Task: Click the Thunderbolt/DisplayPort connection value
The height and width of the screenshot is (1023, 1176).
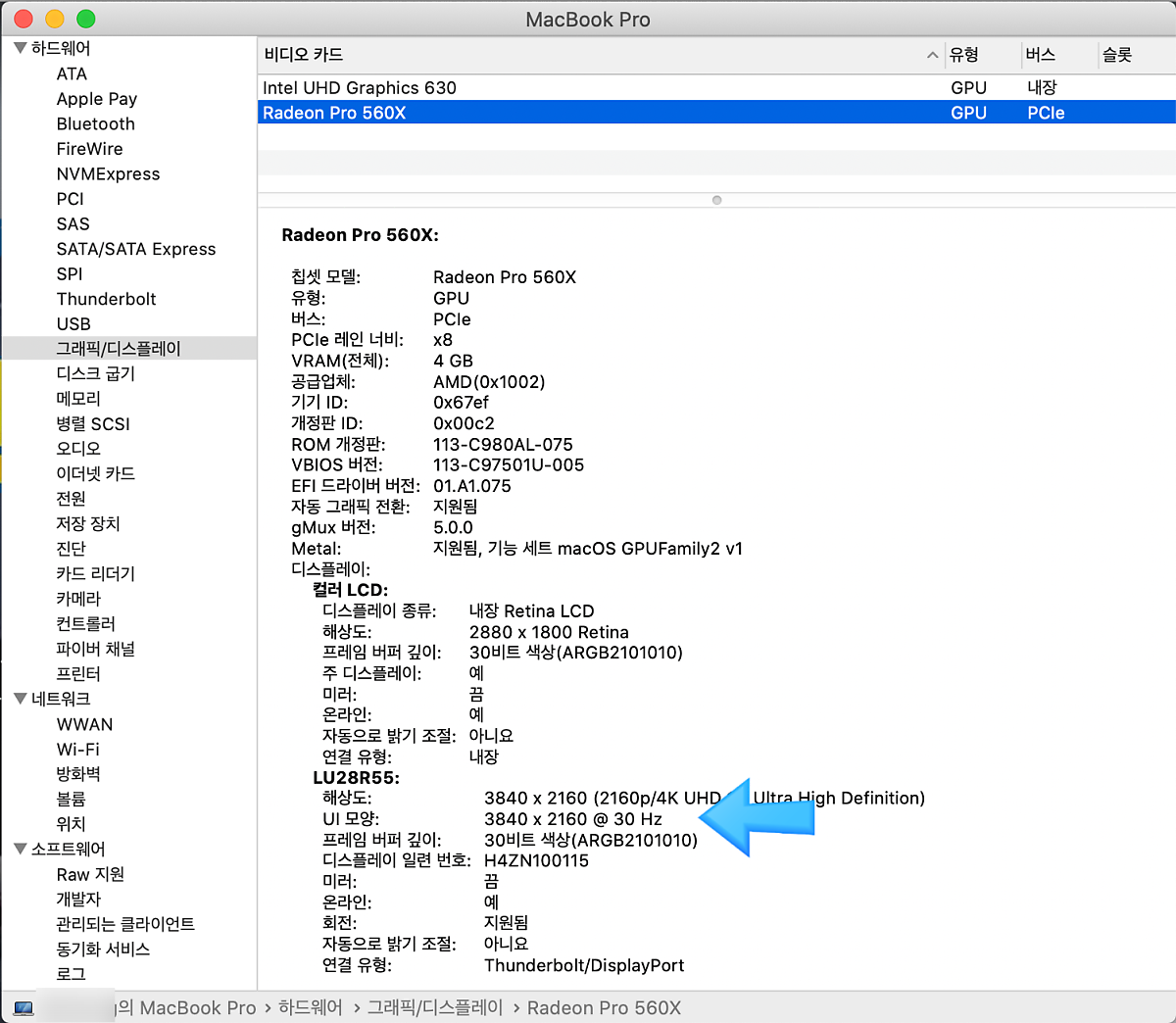Action: tap(584, 965)
